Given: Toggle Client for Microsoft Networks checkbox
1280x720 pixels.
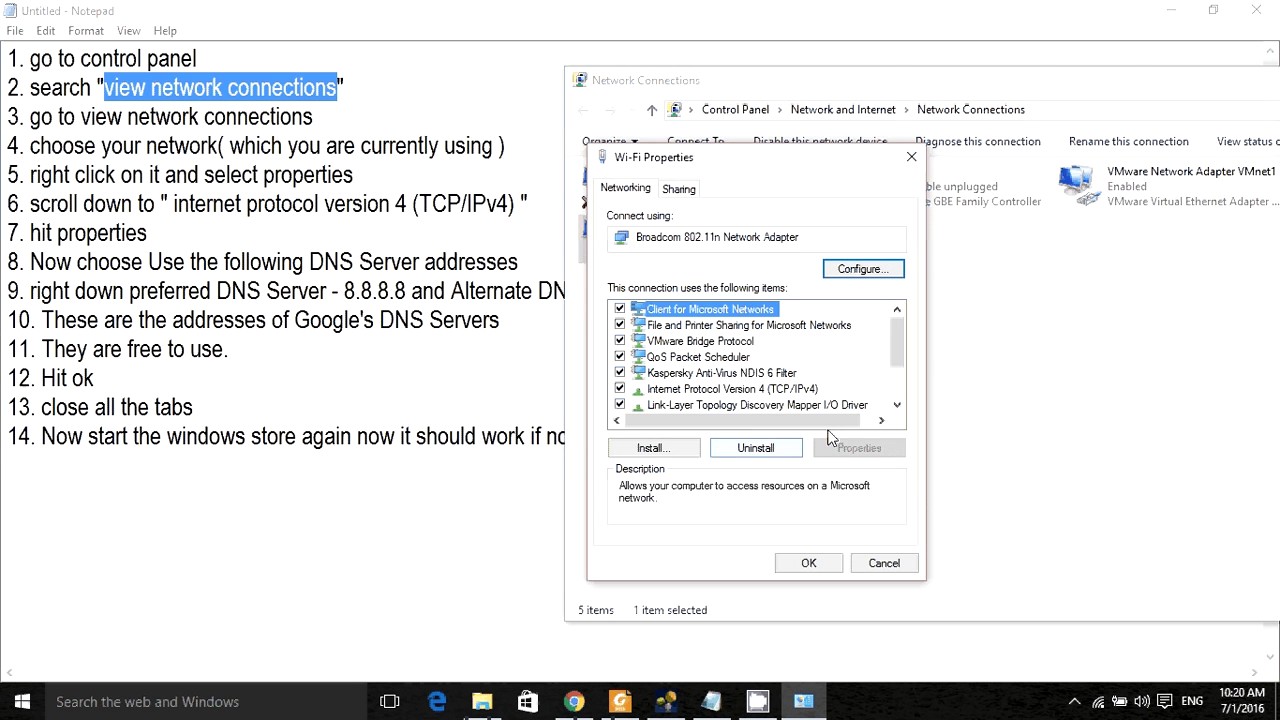Looking at the screenshot, I should pyautogui.click(x=620, y=309).
